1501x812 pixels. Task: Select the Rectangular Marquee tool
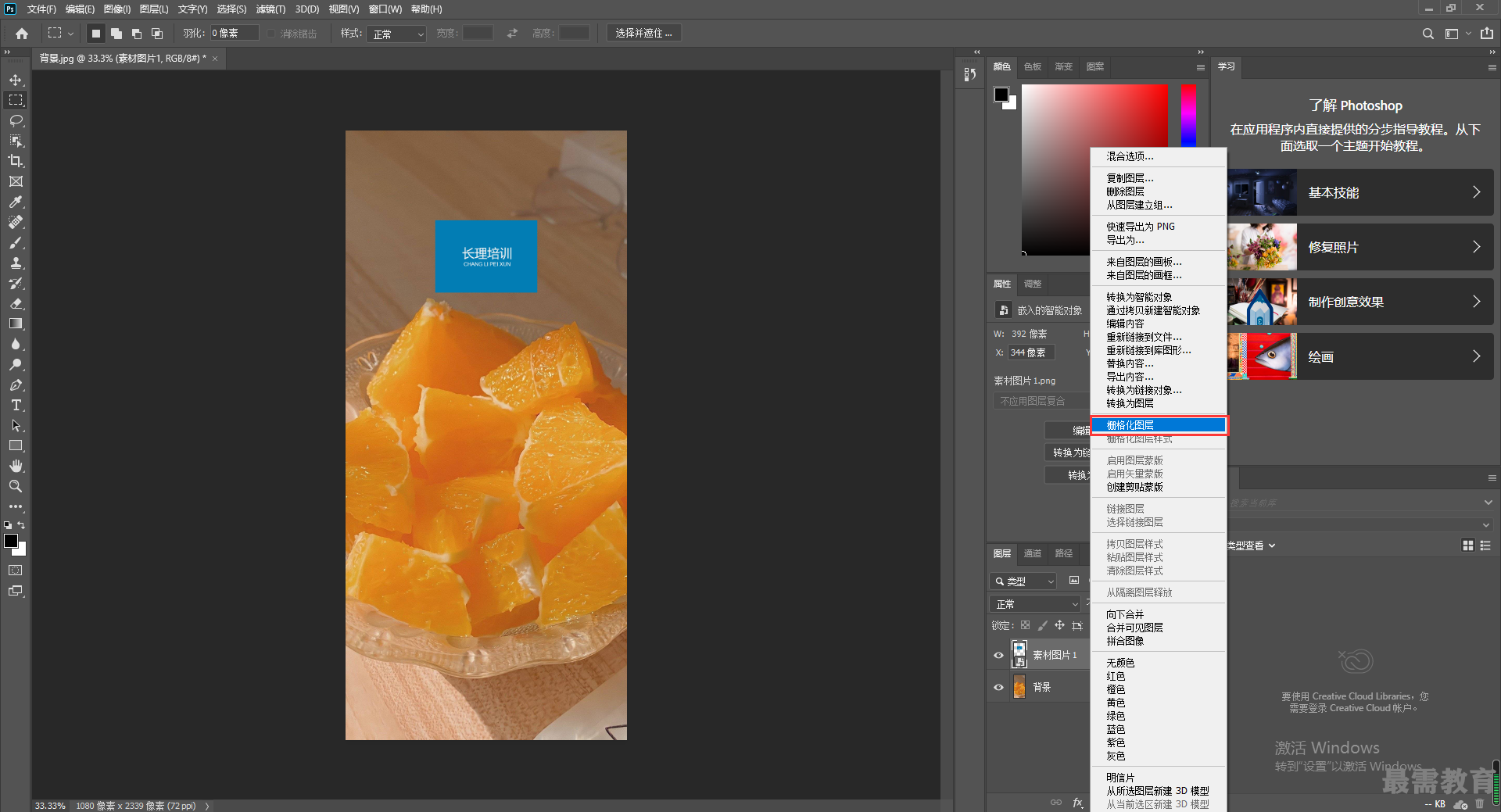tap(16, 100)
